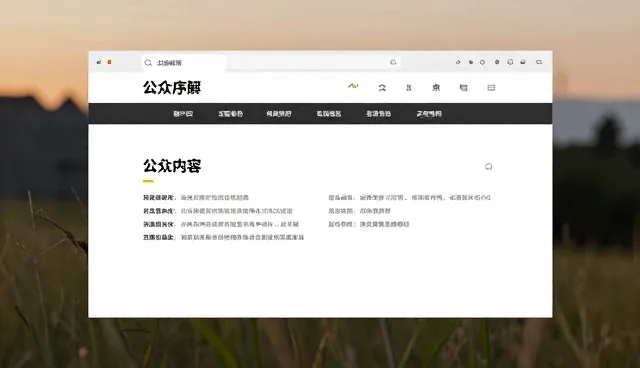Click the last icon in the browser toolbar
The width and height of the screenshot is (640, 368).
click(x=539, y=62)
